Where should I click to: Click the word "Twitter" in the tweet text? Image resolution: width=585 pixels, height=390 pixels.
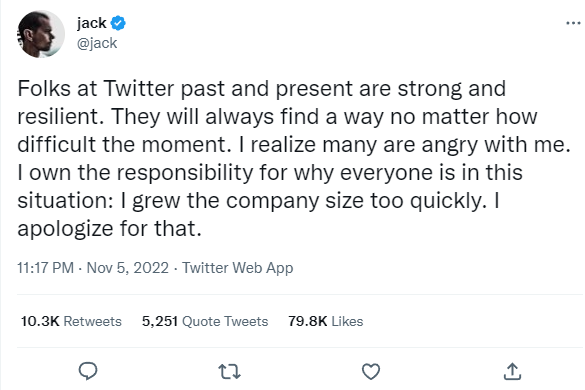tap(139, 89)
